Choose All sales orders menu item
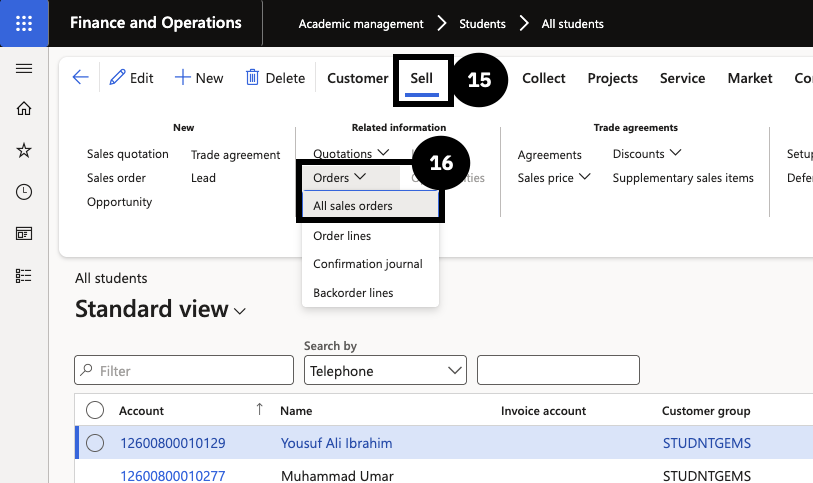The height and width of the screenshot is (483, 813). point(370,206)
